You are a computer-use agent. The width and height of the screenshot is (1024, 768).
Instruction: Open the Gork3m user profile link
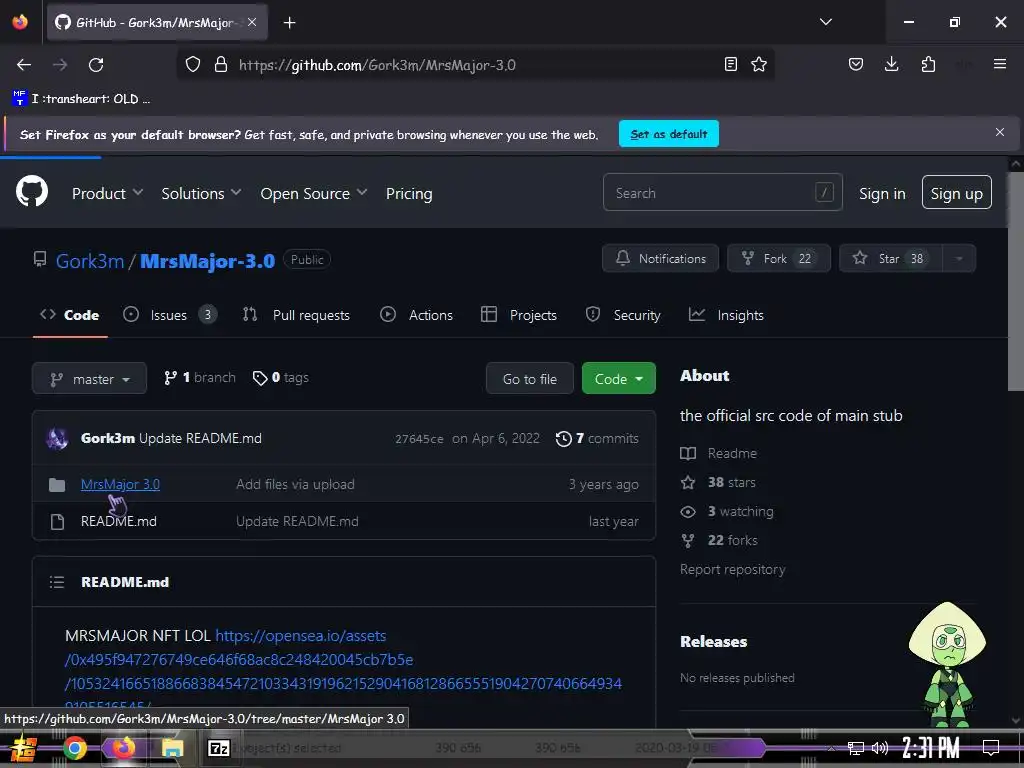89,261
